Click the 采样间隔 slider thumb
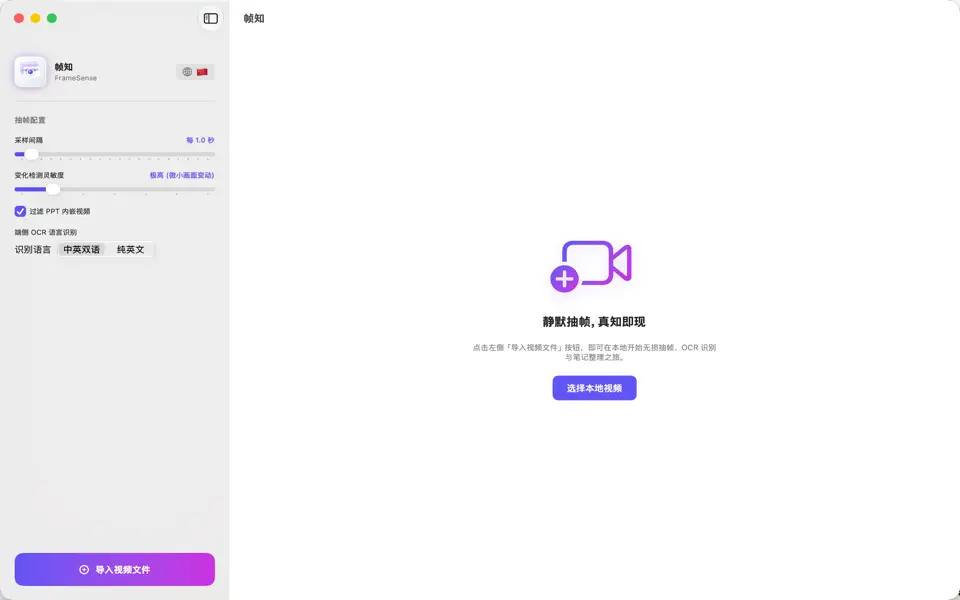This screenshot has height=600, width=960. tap(31, 154)
